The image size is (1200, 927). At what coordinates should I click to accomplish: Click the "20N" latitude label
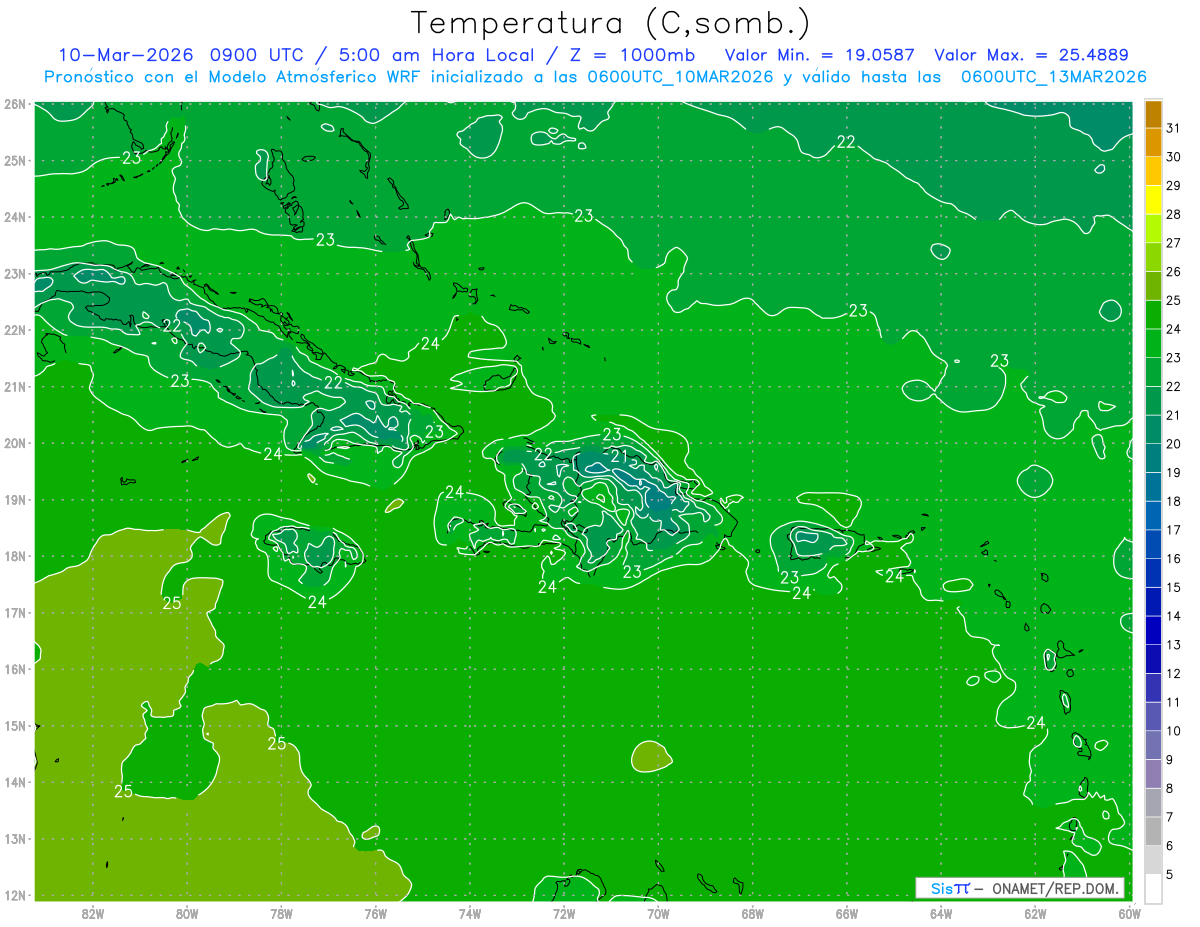[x=14, y=443]
